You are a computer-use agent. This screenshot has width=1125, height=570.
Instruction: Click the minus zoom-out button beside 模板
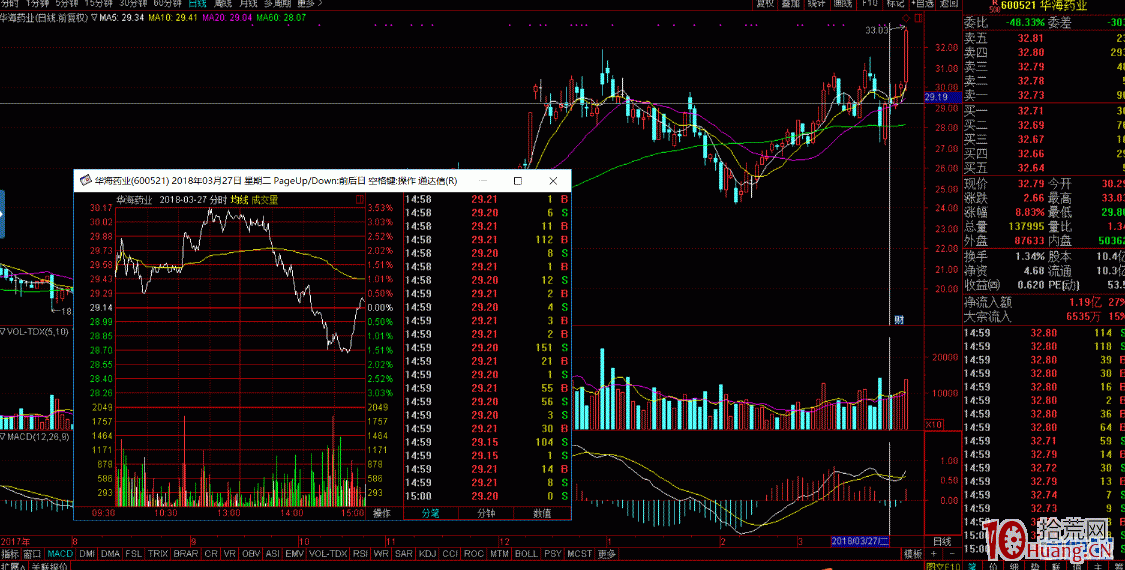pyautogui.click(x=950, y=553)
